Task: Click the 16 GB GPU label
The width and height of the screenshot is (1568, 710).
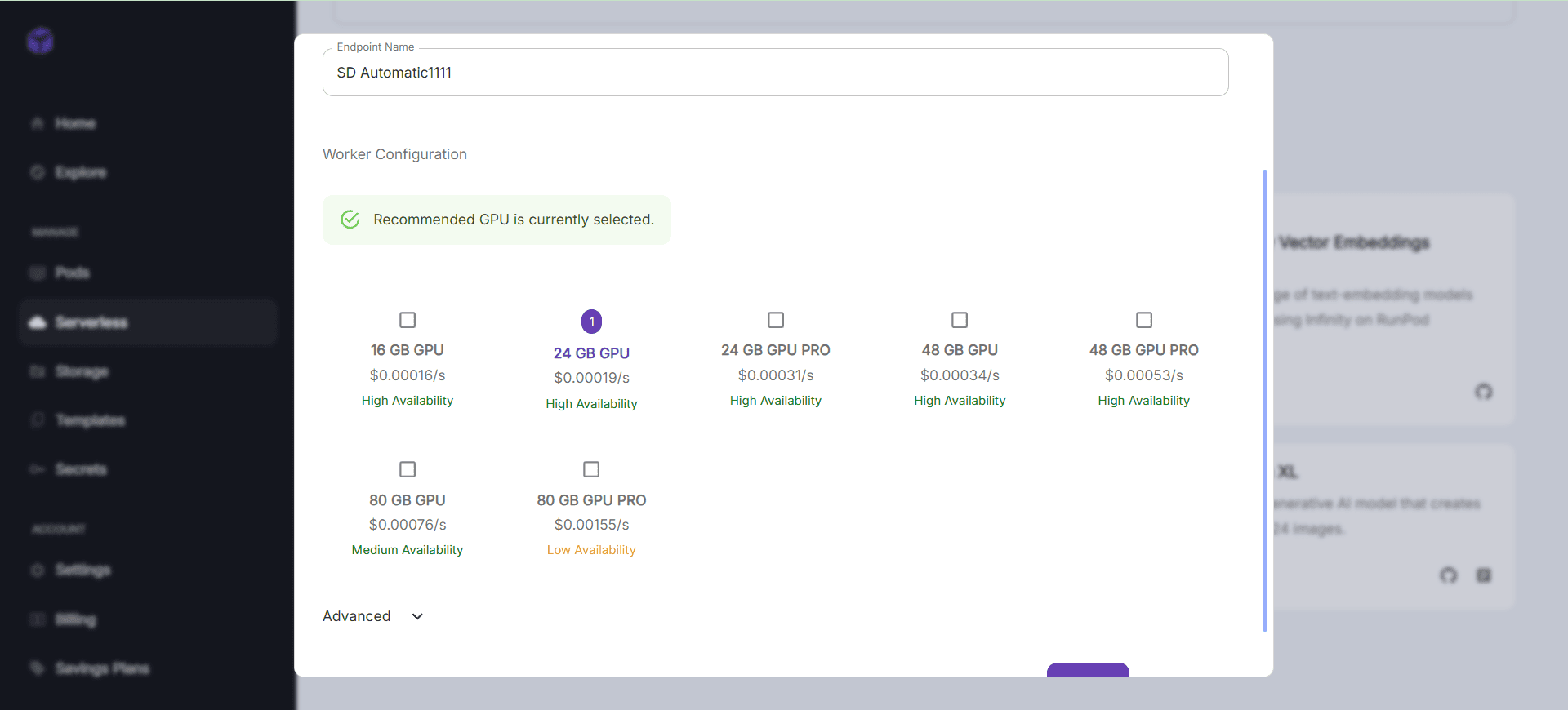Action: pos(408,350)
